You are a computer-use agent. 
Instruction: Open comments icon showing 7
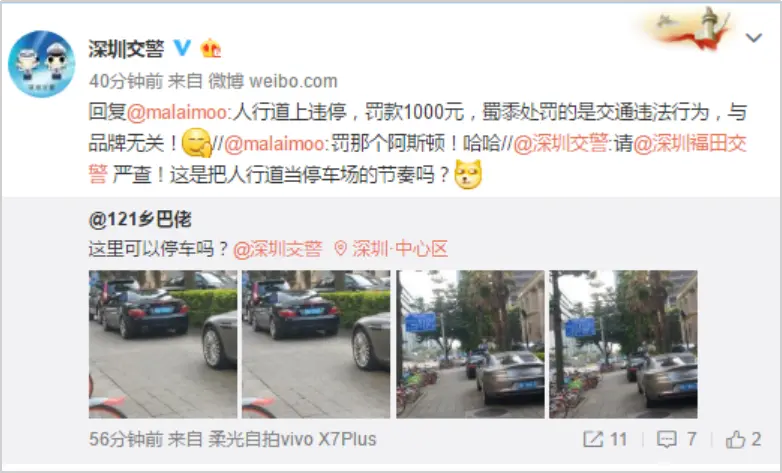(x=666, y=440)
